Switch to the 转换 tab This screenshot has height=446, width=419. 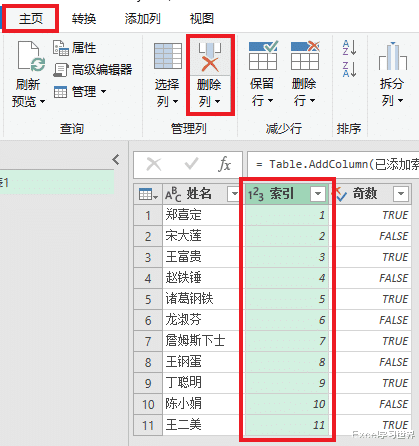[84, 19]
